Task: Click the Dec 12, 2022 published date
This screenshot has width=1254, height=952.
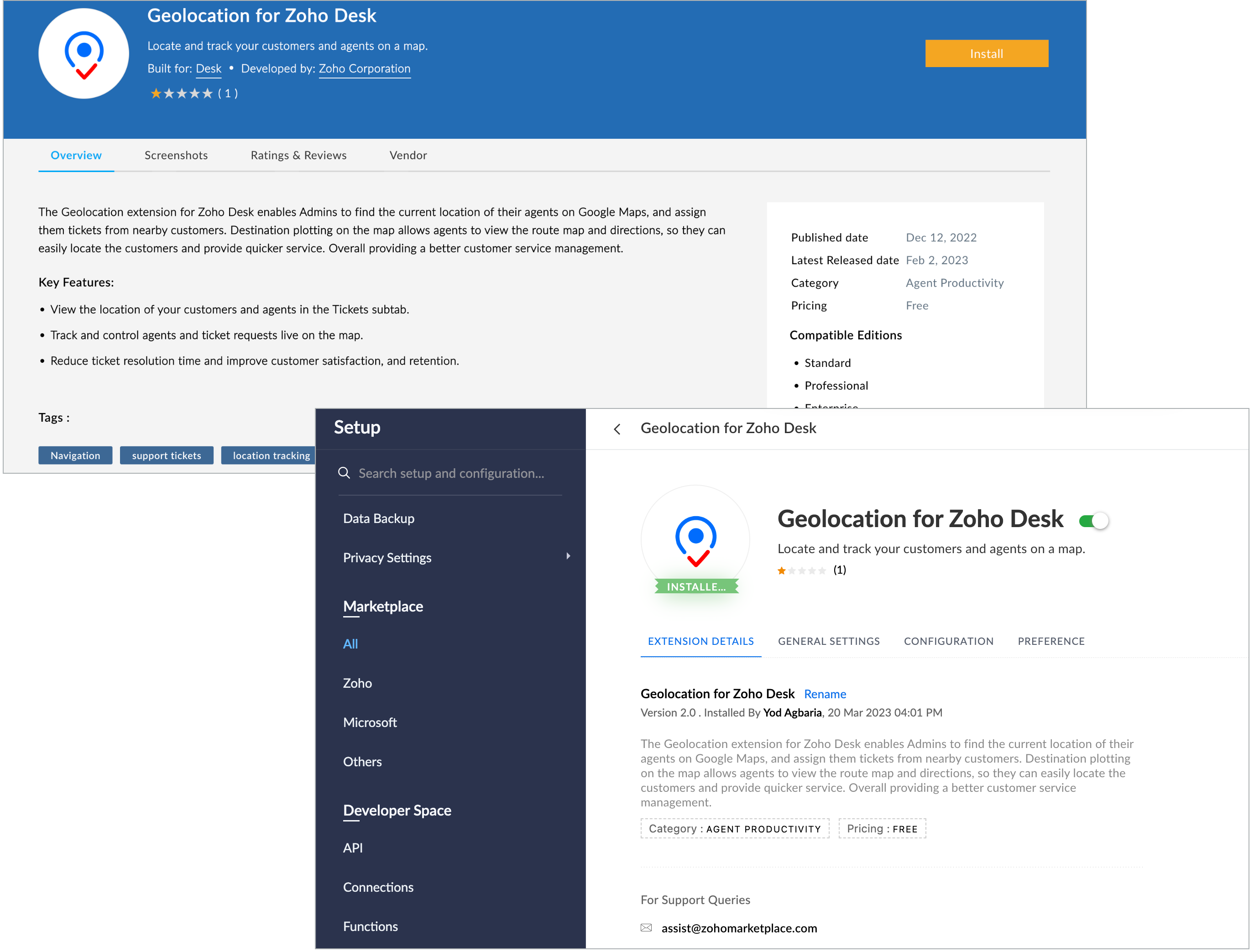Action: 940,238
